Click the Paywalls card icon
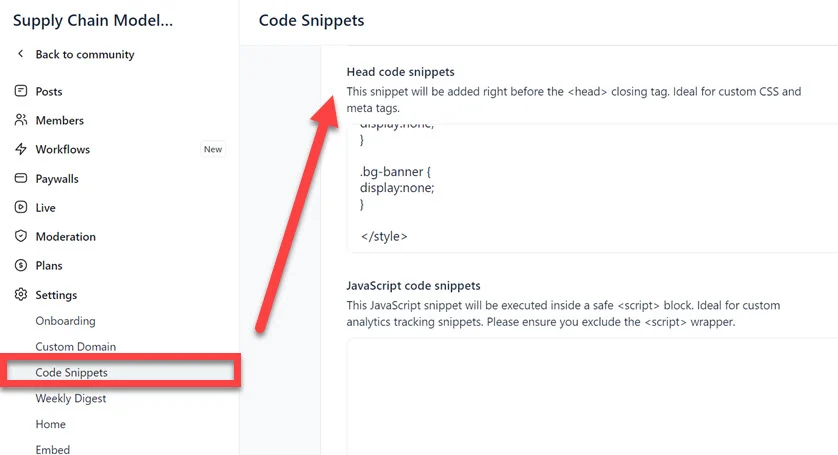The image size is (838, 455). (x=21, y=179)
